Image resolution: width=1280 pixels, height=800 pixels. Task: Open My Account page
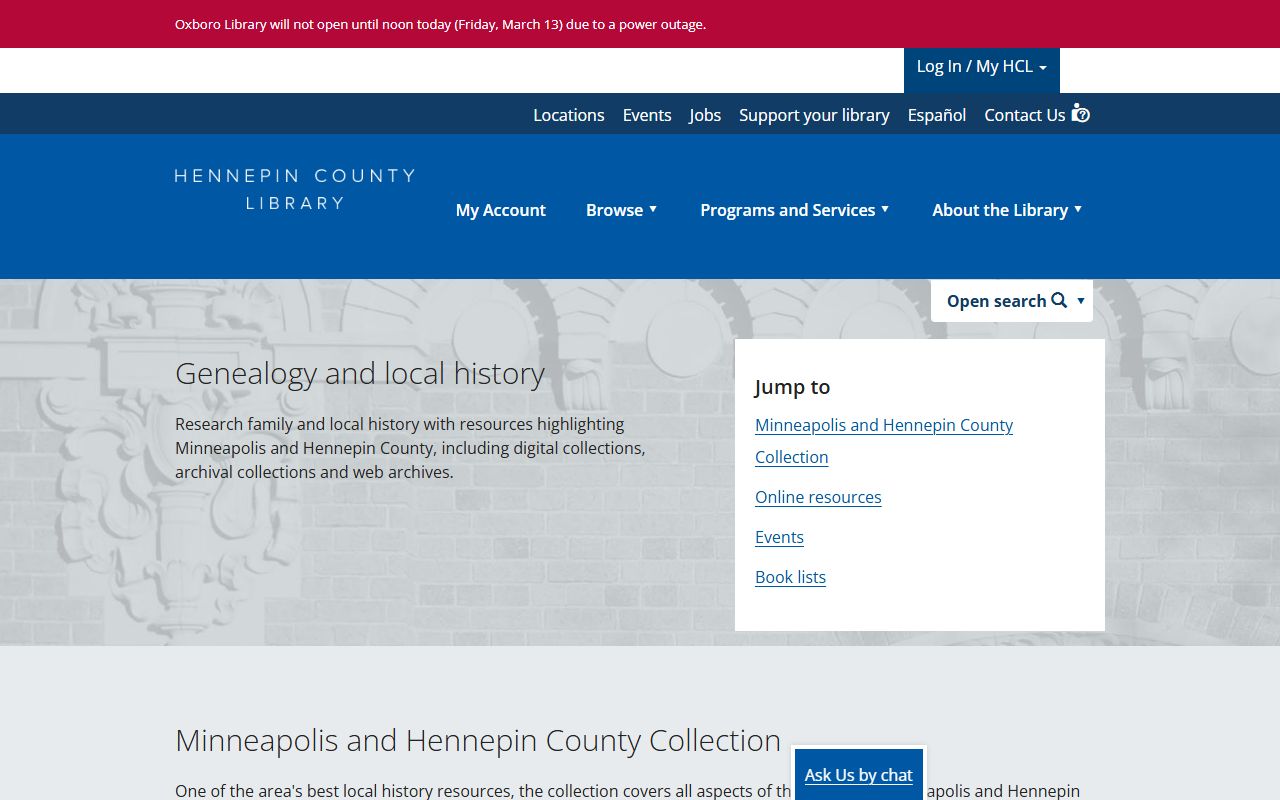click(x=501, y=210)
